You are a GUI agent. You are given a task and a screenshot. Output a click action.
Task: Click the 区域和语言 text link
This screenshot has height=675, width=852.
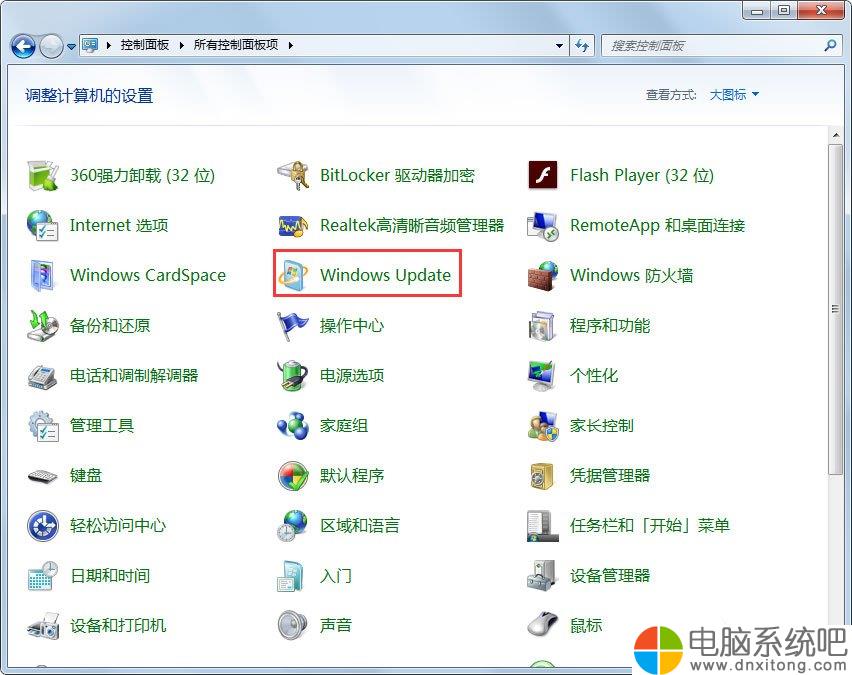[360, 526]
